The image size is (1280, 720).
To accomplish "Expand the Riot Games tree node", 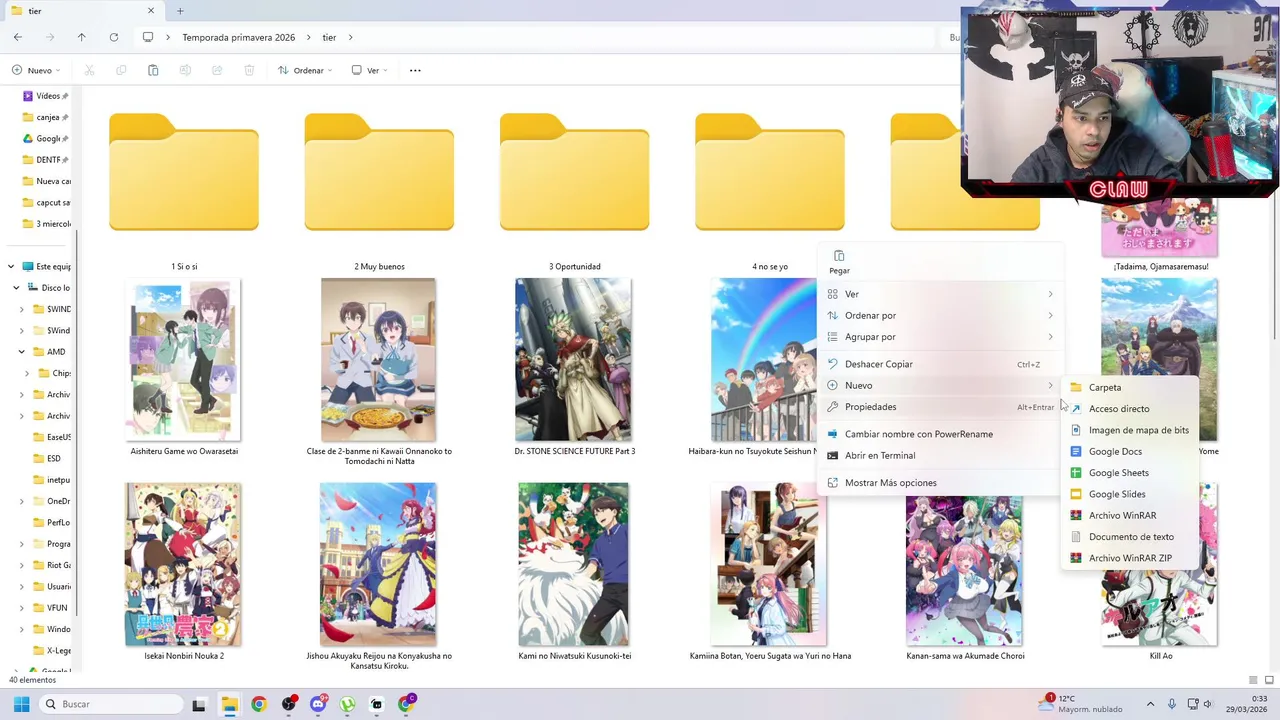I will click(21, 565).
